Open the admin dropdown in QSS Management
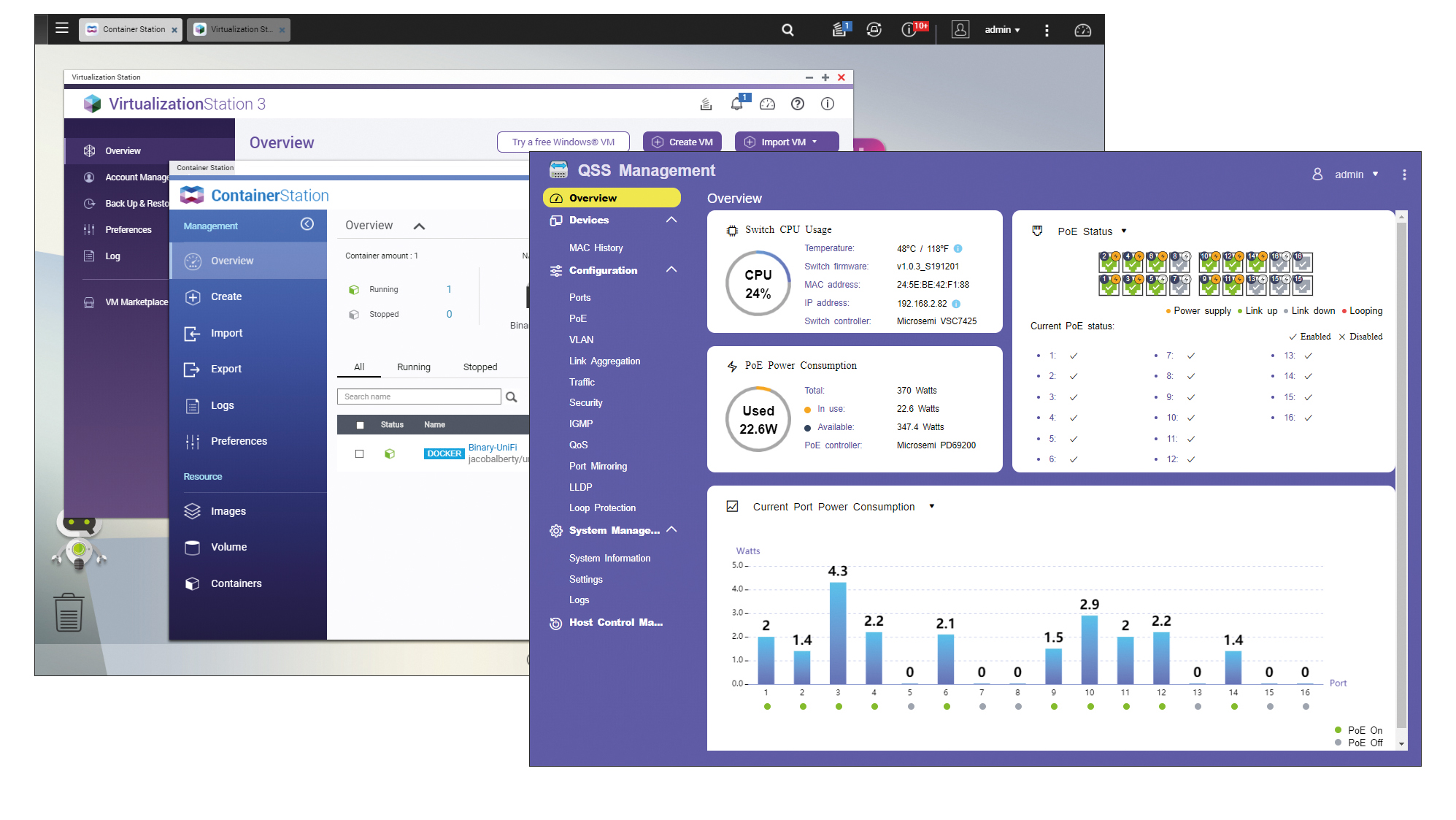The image size is (1456, 820). click(1355, 175)
